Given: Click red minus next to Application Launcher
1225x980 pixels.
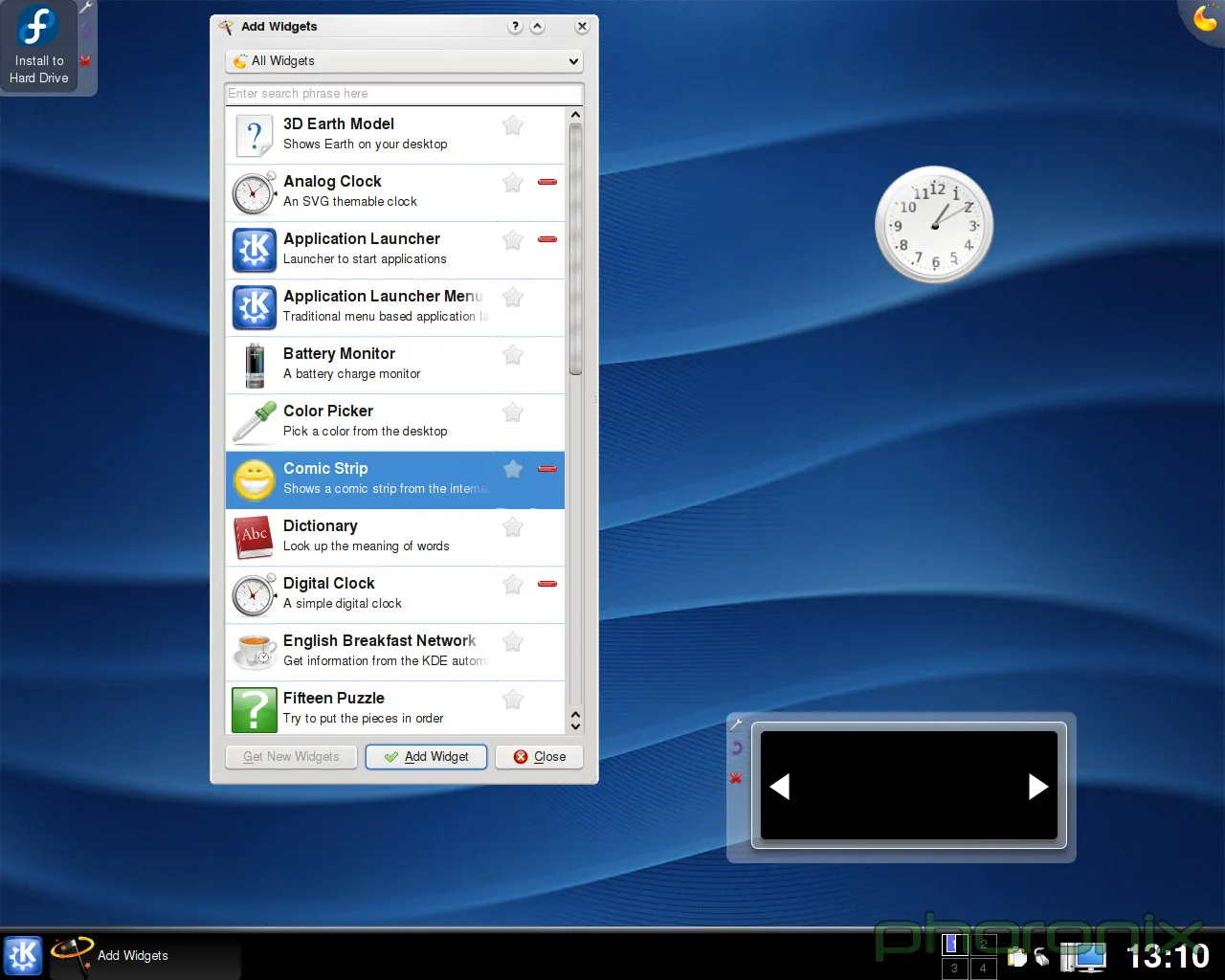Looking at the screenshot, I should point(547,239).
